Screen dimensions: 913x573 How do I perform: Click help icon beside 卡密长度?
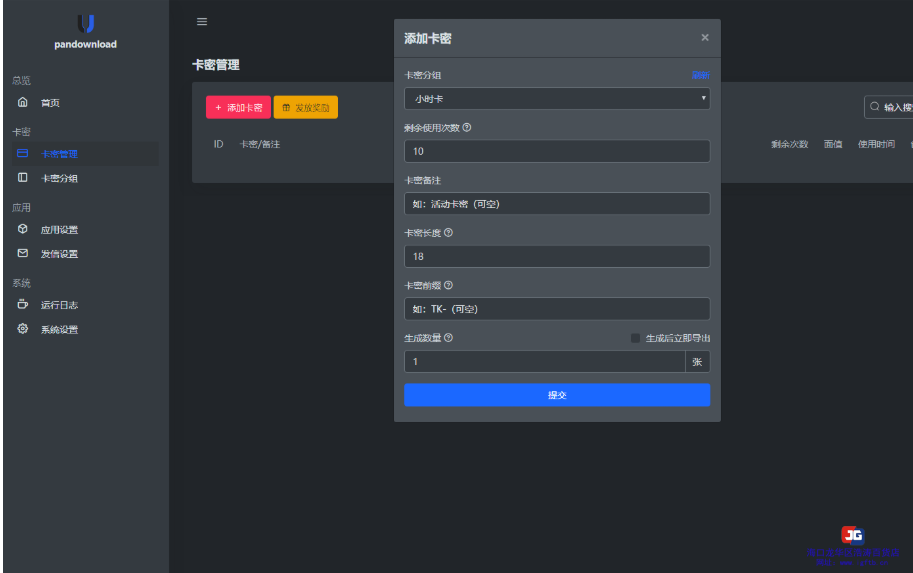(x=448, y=233)
